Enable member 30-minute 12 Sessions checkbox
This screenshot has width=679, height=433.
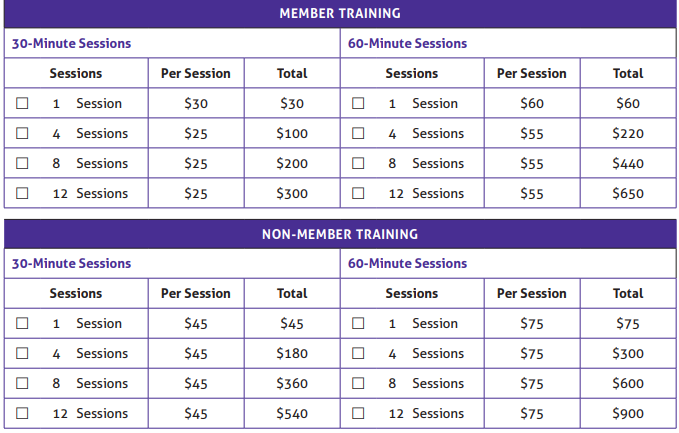(x=22, y=193)
